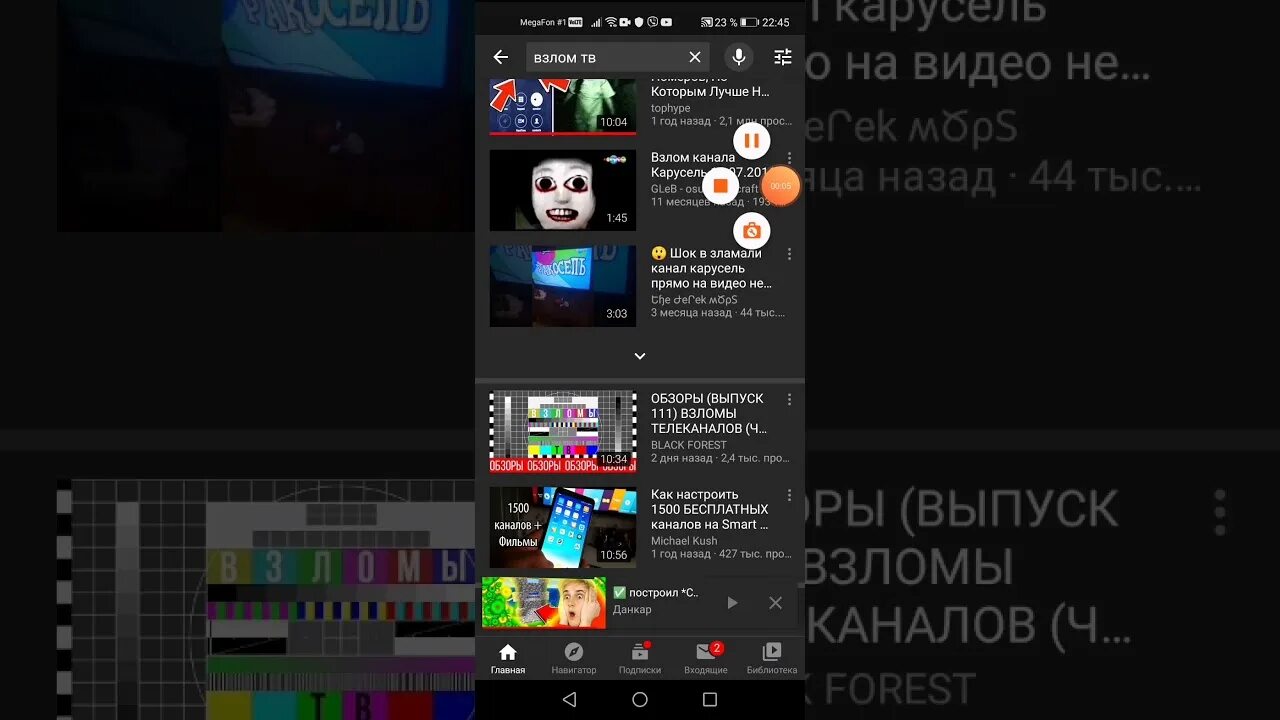
Task: Open the options menu for 'Шок в зламали' video
Action: (789, 254)
